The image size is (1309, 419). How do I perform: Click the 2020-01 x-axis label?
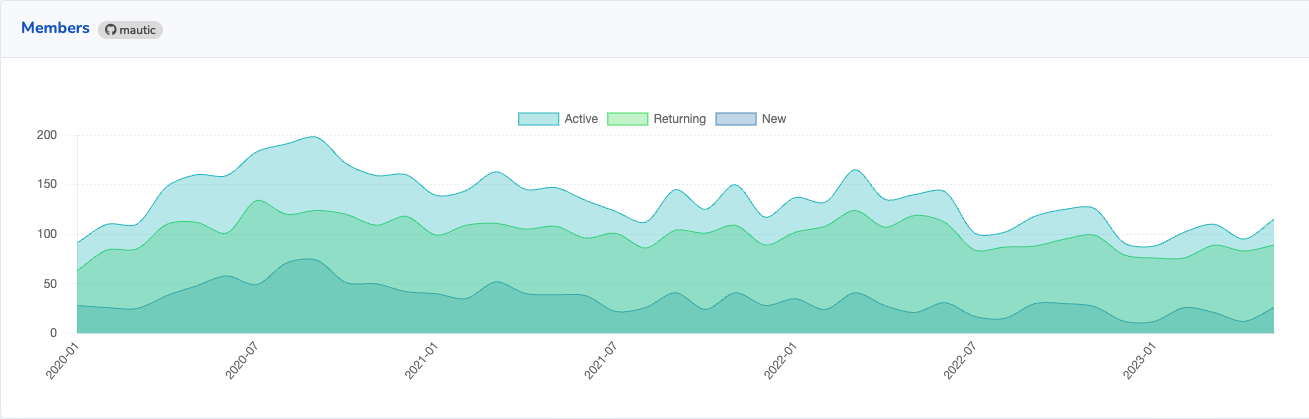tap(62, 360)
